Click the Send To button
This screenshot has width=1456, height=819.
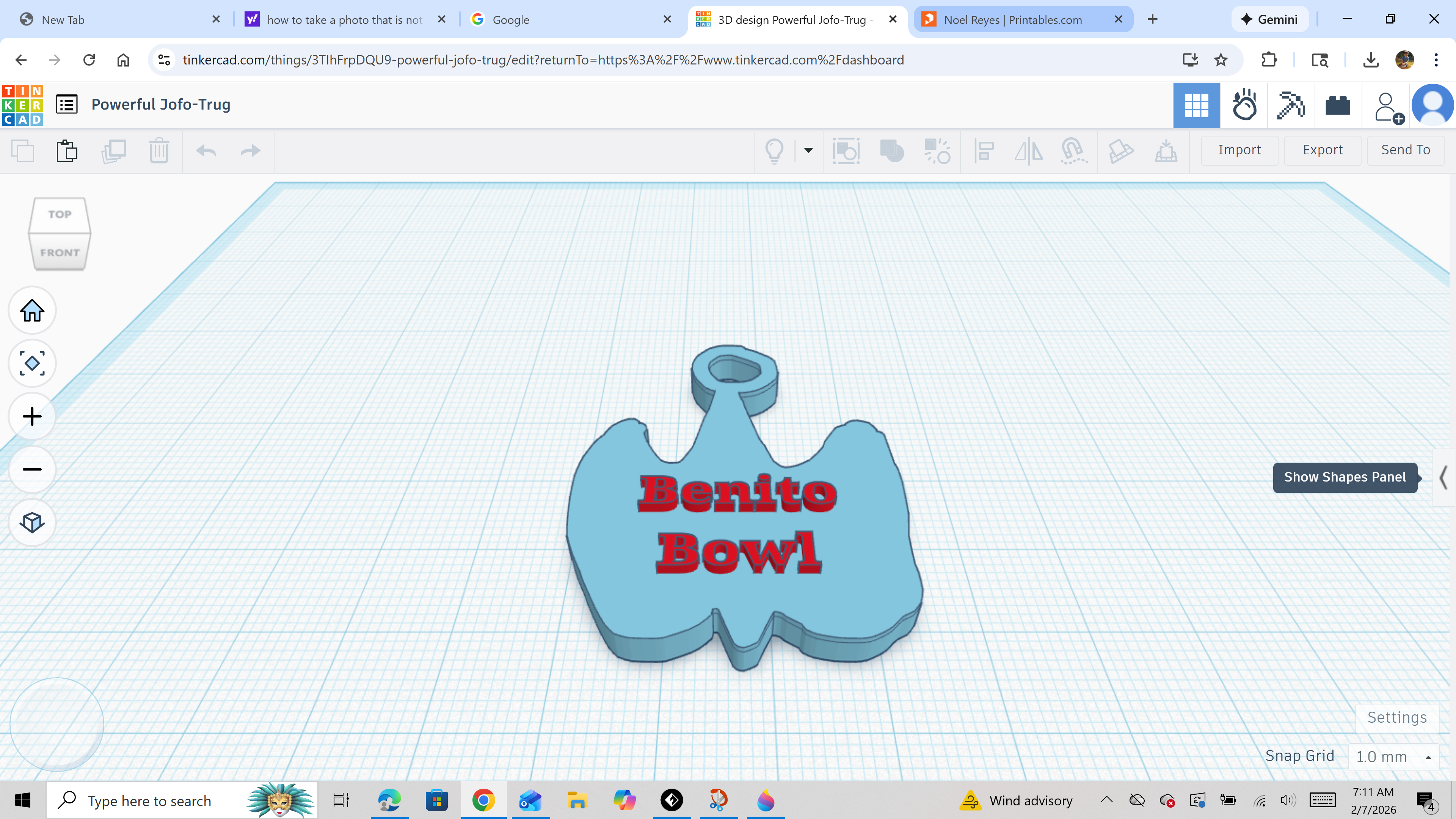1406,150
